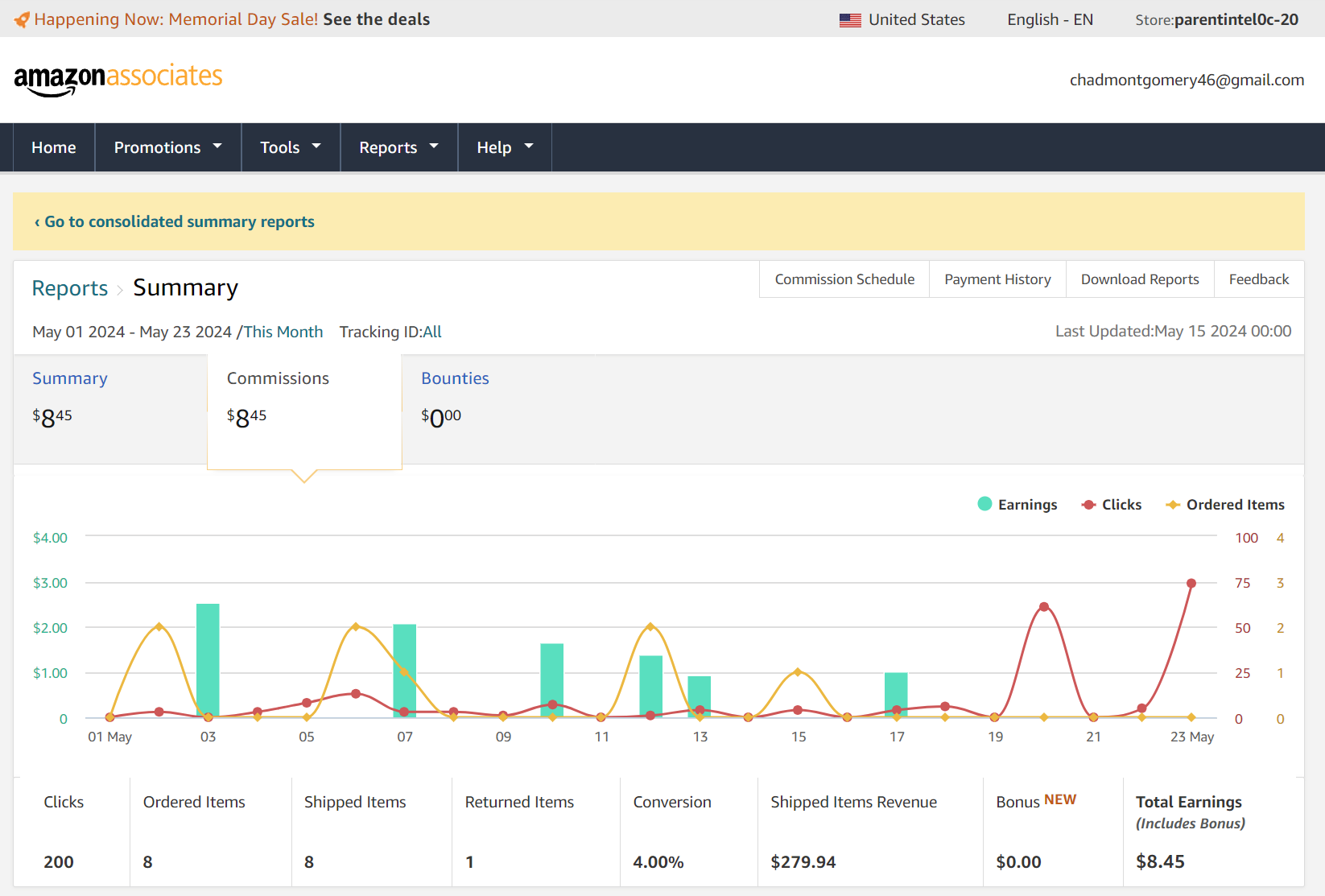
Task: Toggle the Ordered Items legend marker
Action: [x=1173, y=505]
